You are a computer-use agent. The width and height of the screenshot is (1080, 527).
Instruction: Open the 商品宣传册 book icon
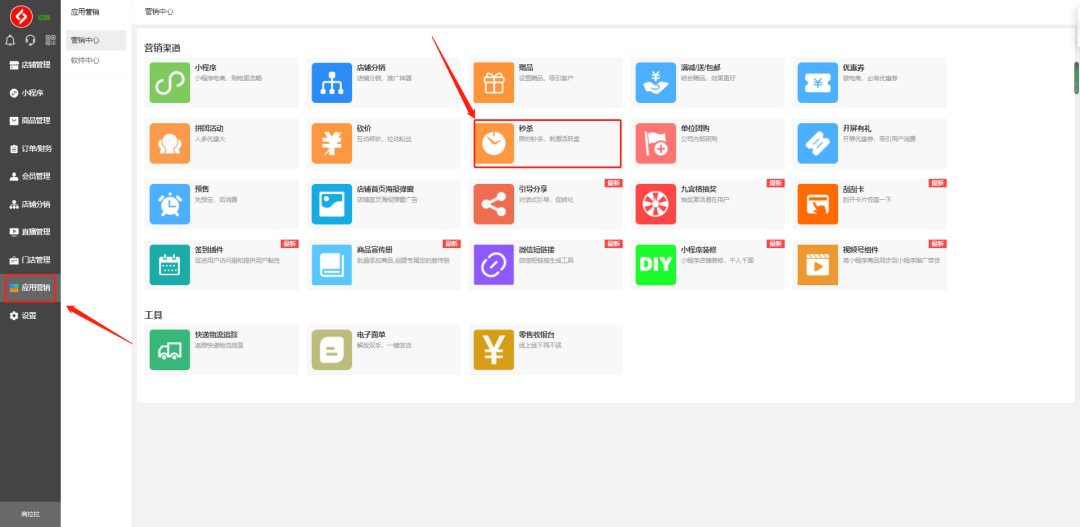click(x=331, y=265)
